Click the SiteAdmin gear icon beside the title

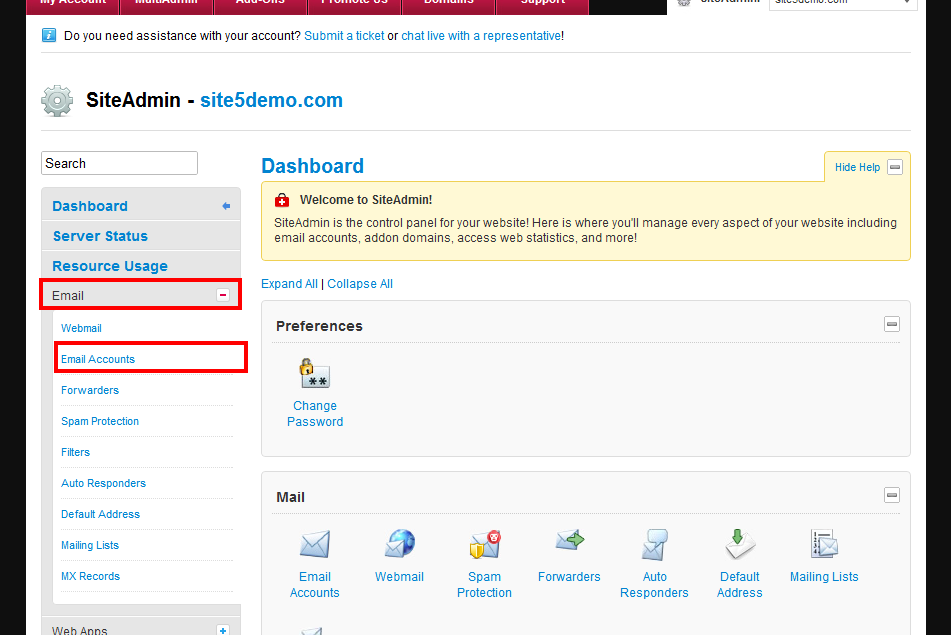[57, 101]
